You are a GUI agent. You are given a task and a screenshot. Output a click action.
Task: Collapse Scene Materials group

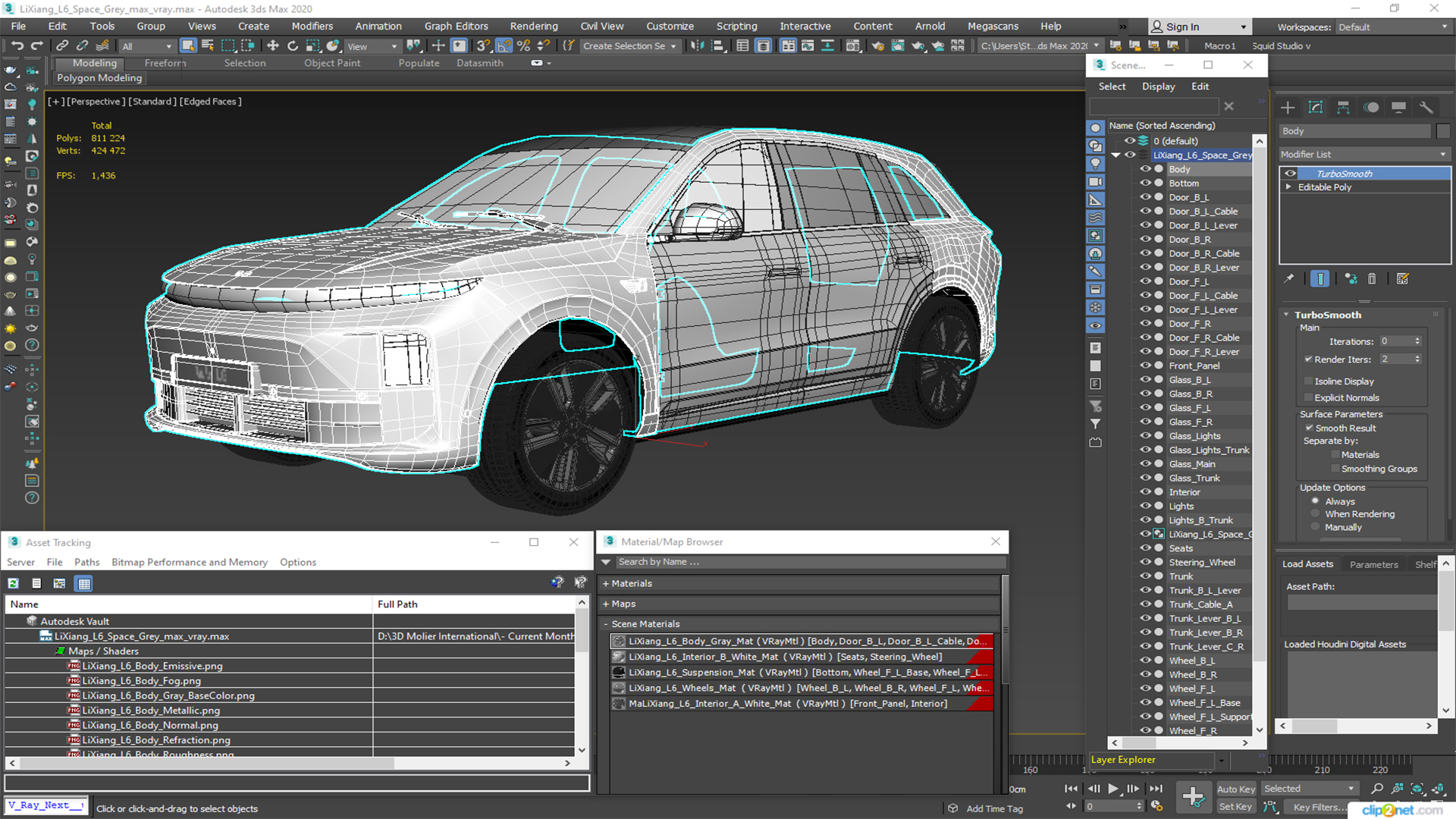pyautogui.click(x=606, y=624)
